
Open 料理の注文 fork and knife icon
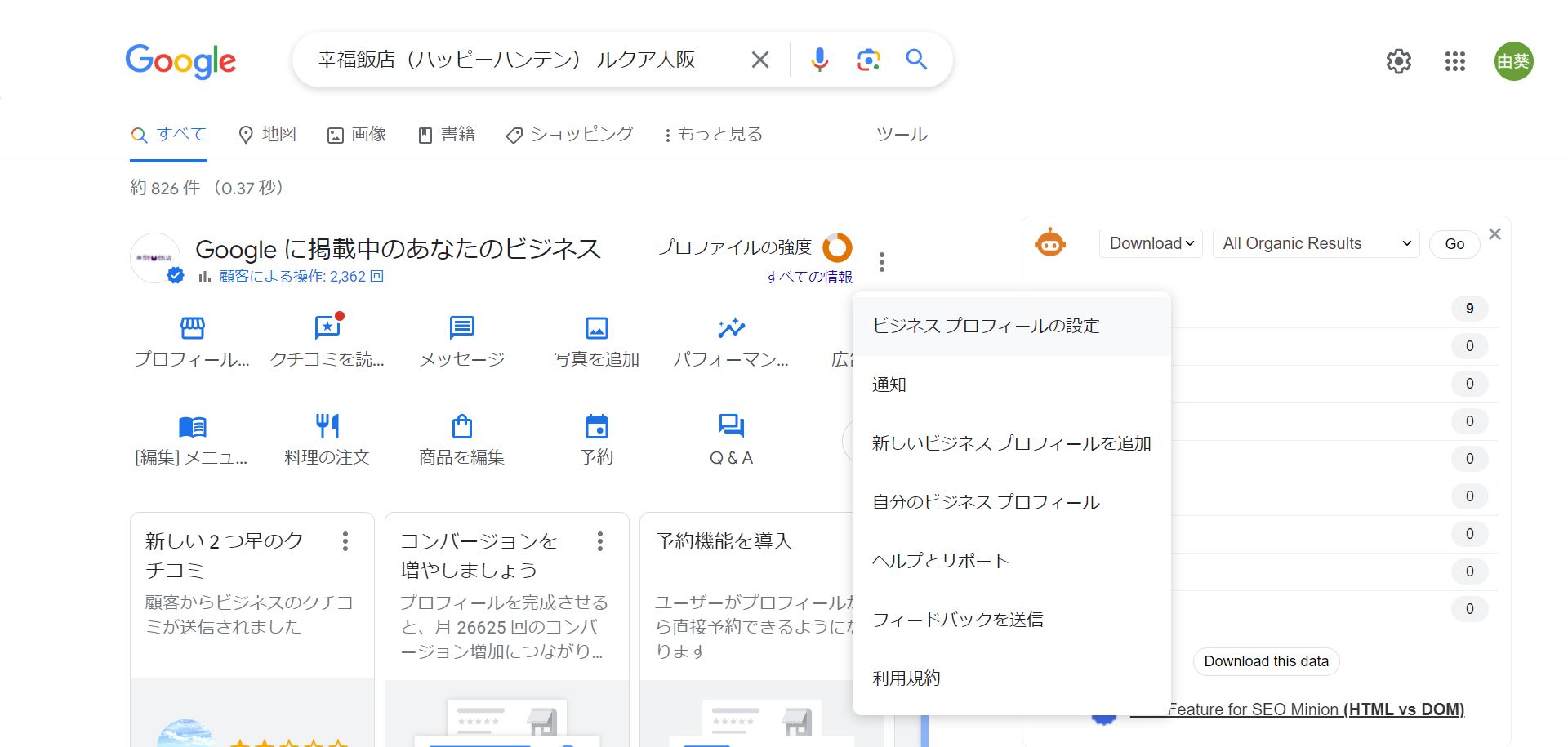tap(327, 426)
